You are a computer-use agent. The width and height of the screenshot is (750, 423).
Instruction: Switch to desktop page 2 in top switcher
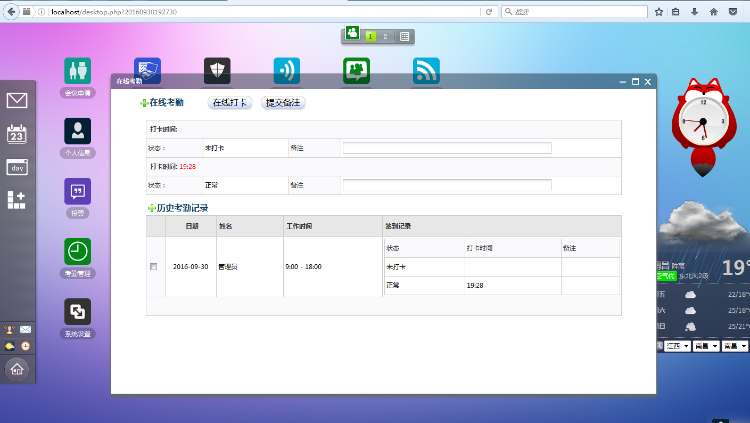point(386,36)
